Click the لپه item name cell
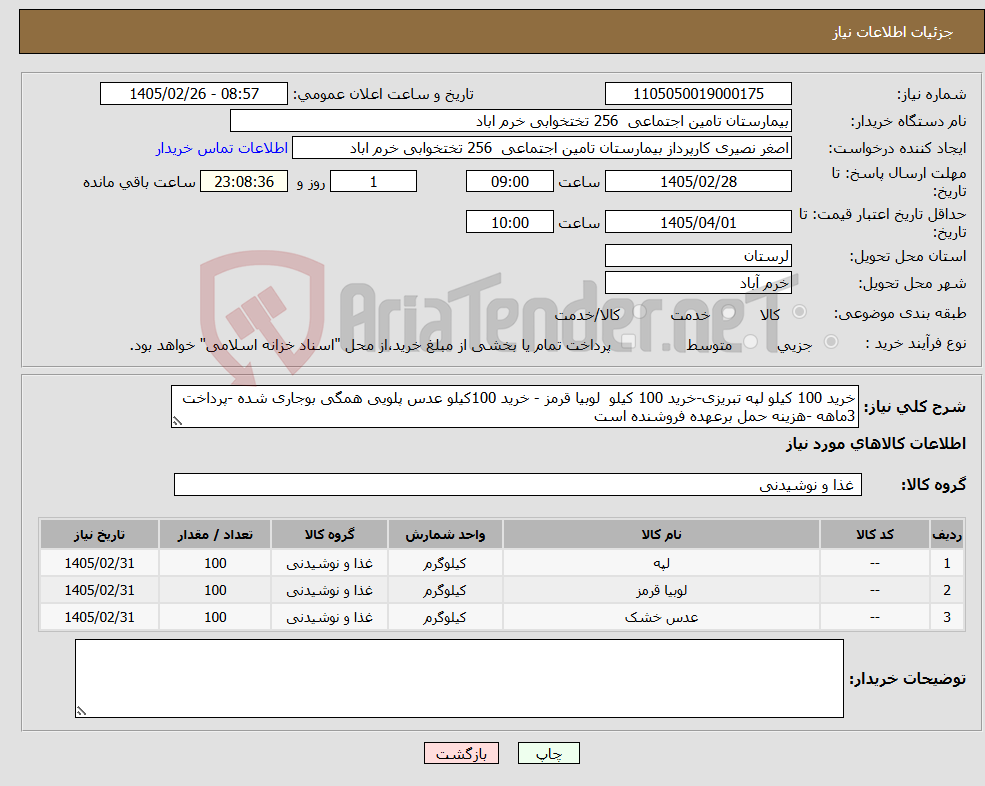The height and width of the screenshot is (786, 985). pyautogui.click(x=661, y=563)
